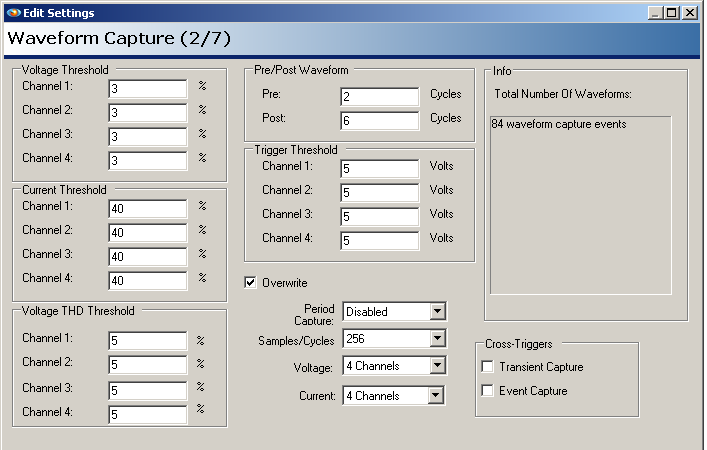Click the Pre cycles input field
Viewport: 707px width, 450px height.
coord(380,96)
